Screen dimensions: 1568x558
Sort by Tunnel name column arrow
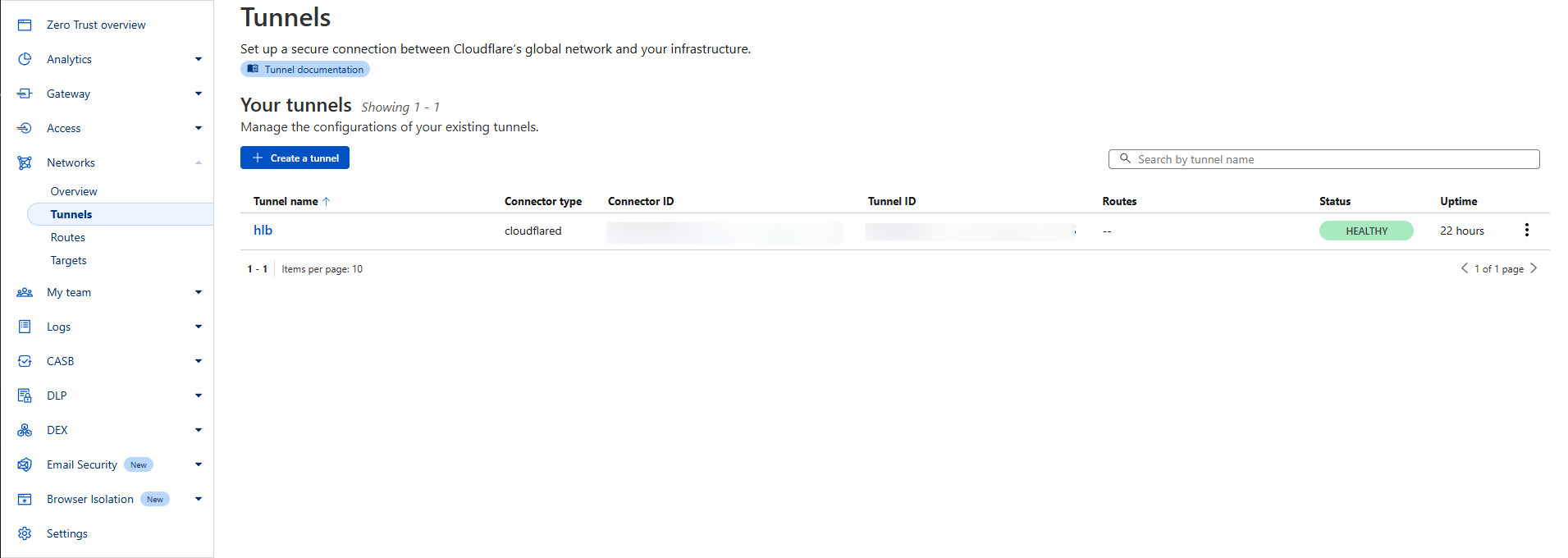(x=327, y=201)
